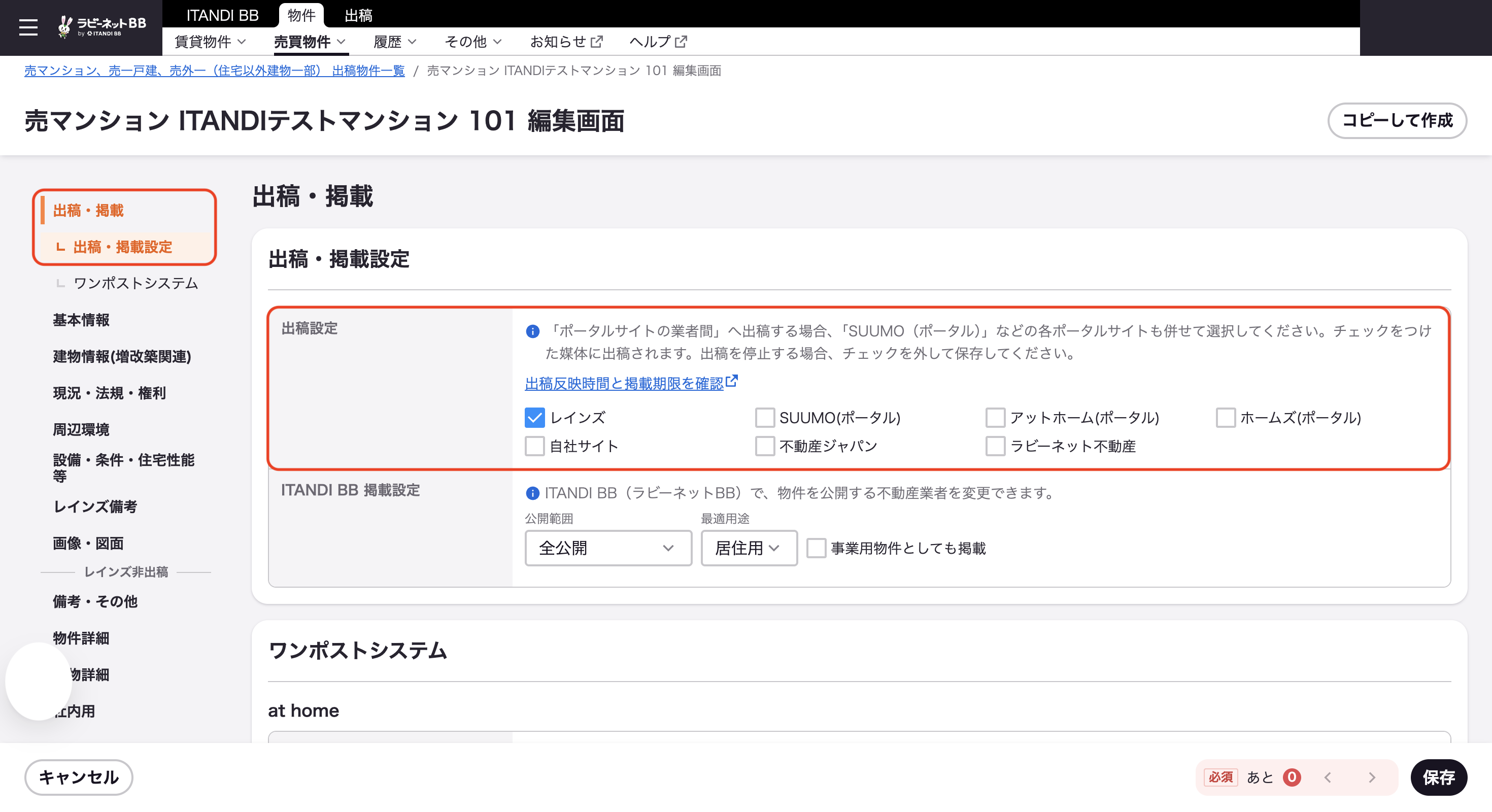Jump to 設備・条件・住宅性能等 section
The width and height of the screenshot is (1492, 812).
click(x=123, y=468)
